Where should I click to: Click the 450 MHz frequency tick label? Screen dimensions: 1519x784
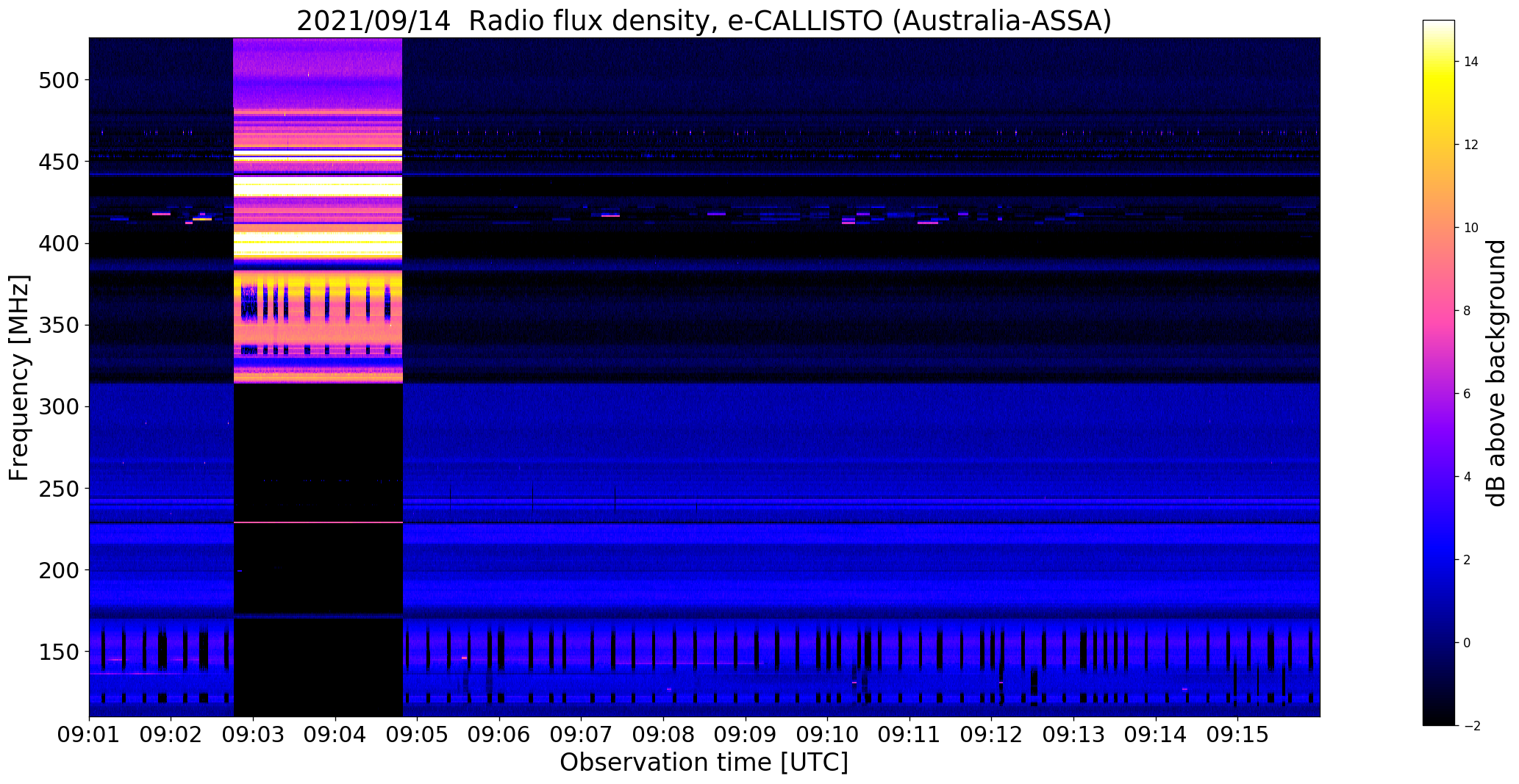57,162
